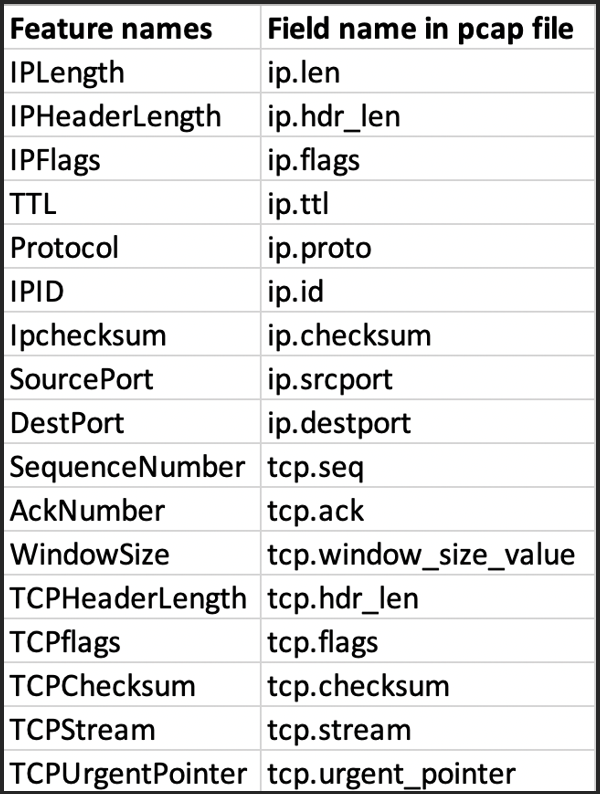Click the IPLength cell
600x794 pixels.
click(132, 71)
